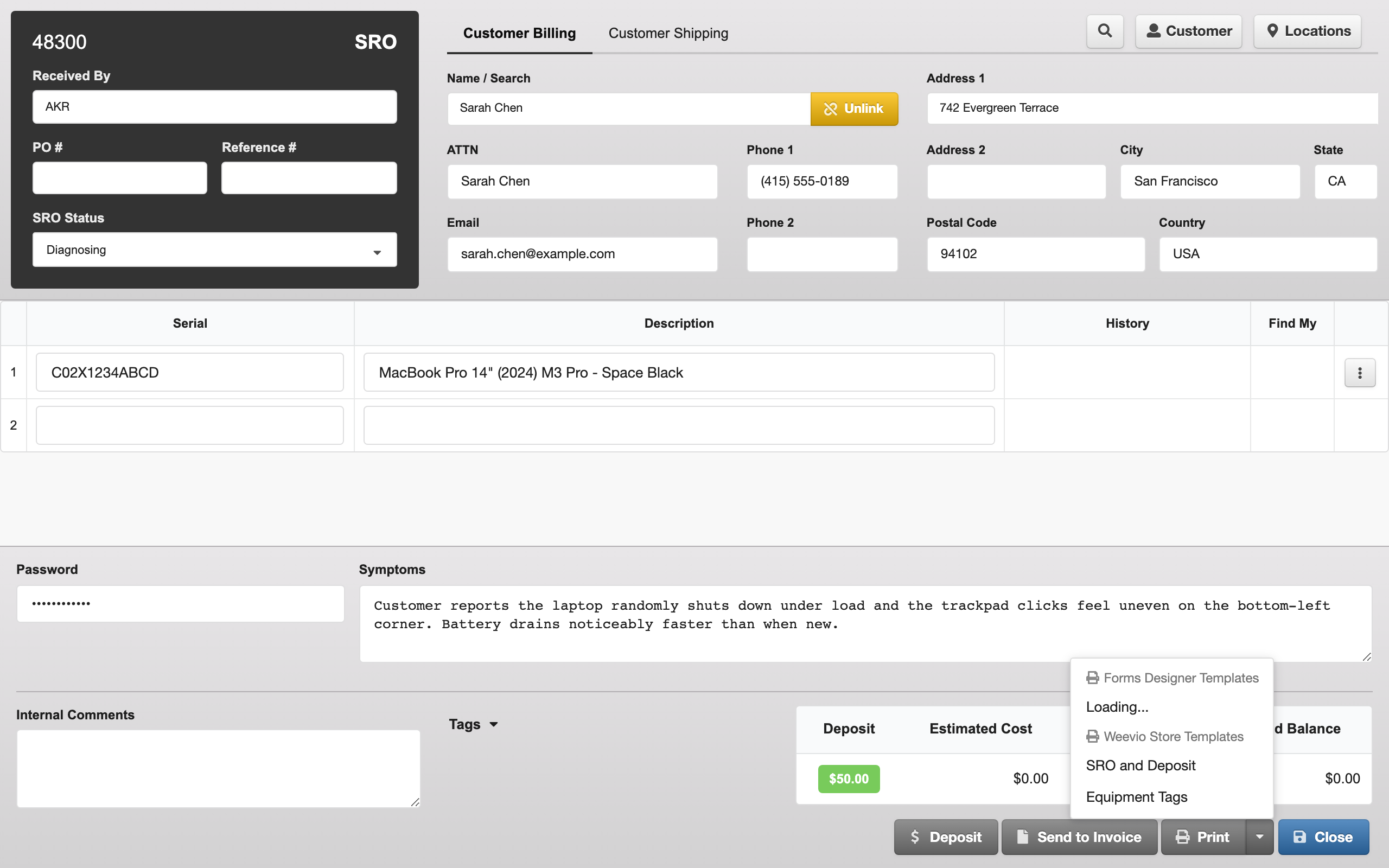Screen dimensions: 1389x868
Task: Click serial field C02X1234ABCD
Action: point(190,373)
